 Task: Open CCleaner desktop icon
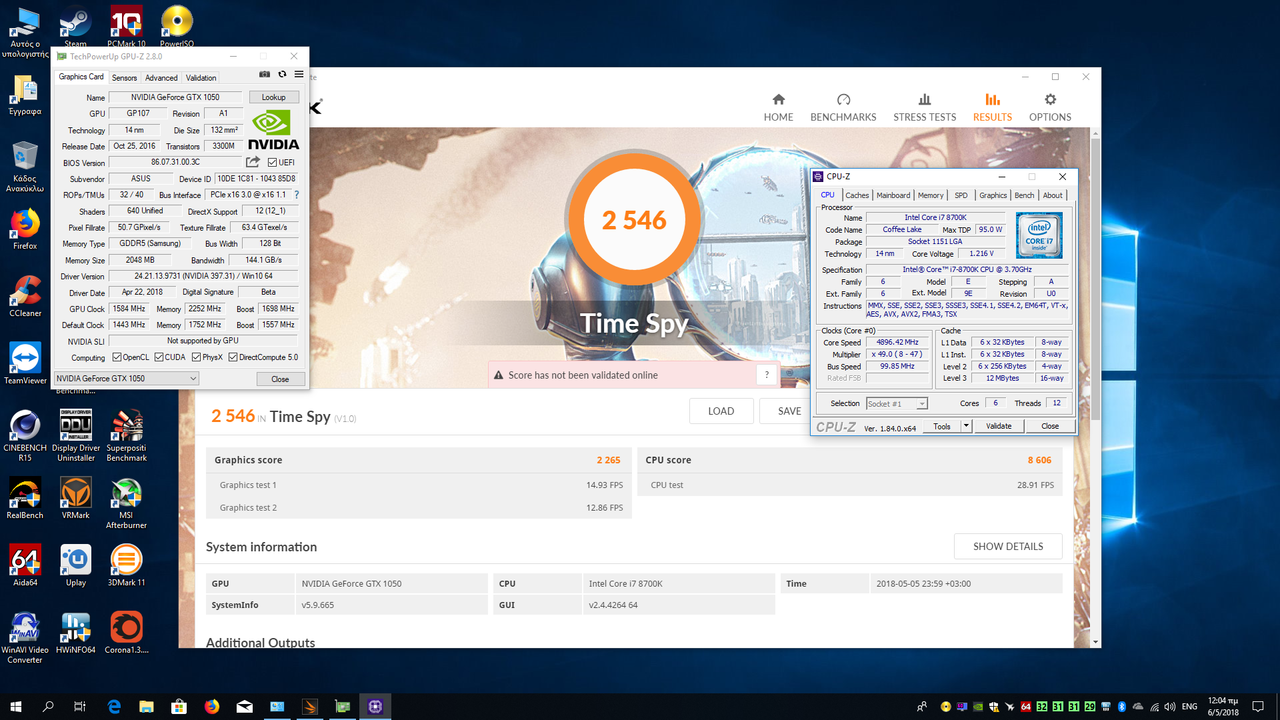point(25,295)
